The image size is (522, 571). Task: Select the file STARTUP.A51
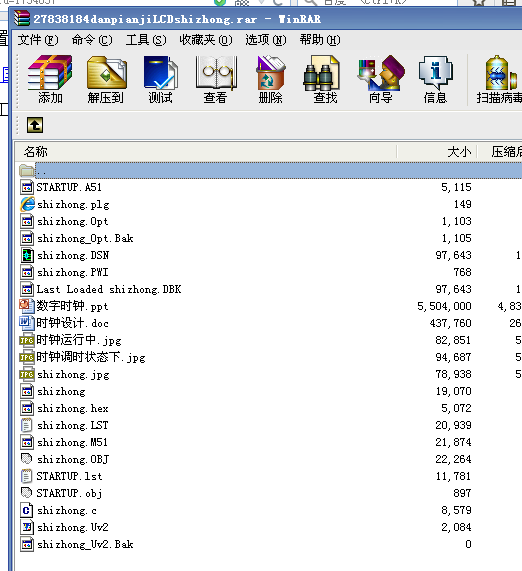(69, 187)
